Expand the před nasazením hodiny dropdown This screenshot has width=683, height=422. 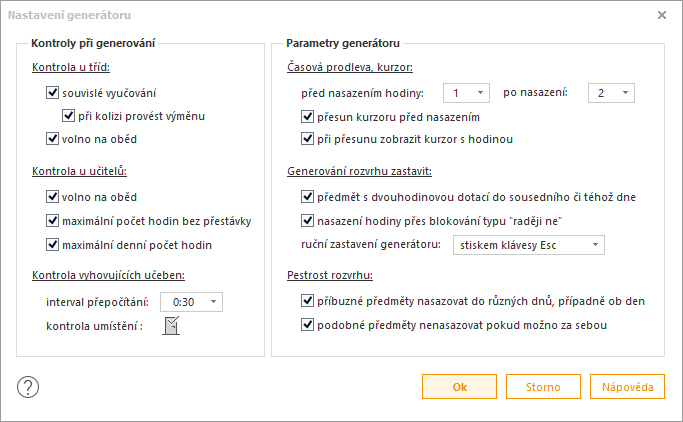click(x=466, y=93)
